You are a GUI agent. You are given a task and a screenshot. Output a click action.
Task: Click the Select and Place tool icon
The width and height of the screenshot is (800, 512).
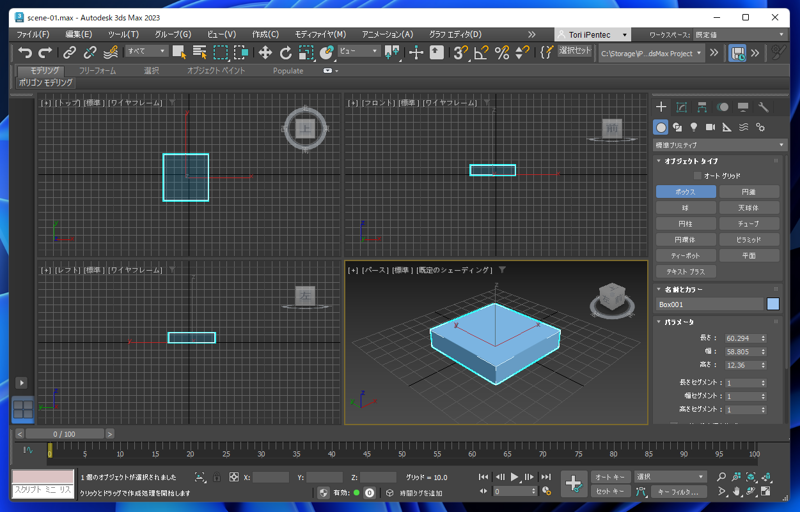pos(326,52)
